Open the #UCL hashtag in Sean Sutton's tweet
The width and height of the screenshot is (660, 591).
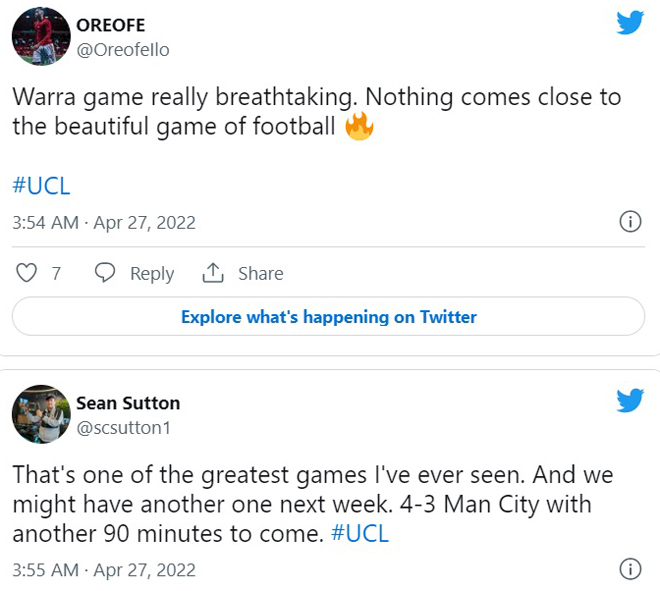tap(360, 533)
